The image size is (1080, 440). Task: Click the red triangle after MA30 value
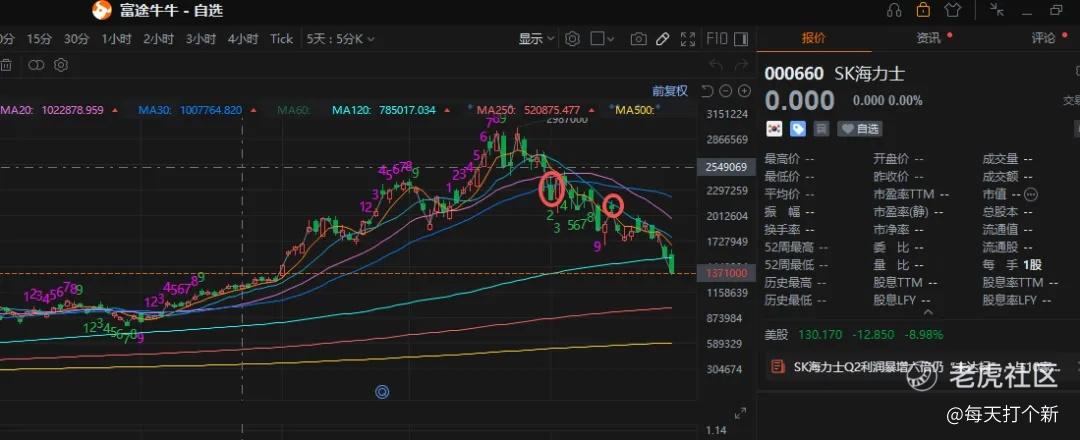coord(253,110)
